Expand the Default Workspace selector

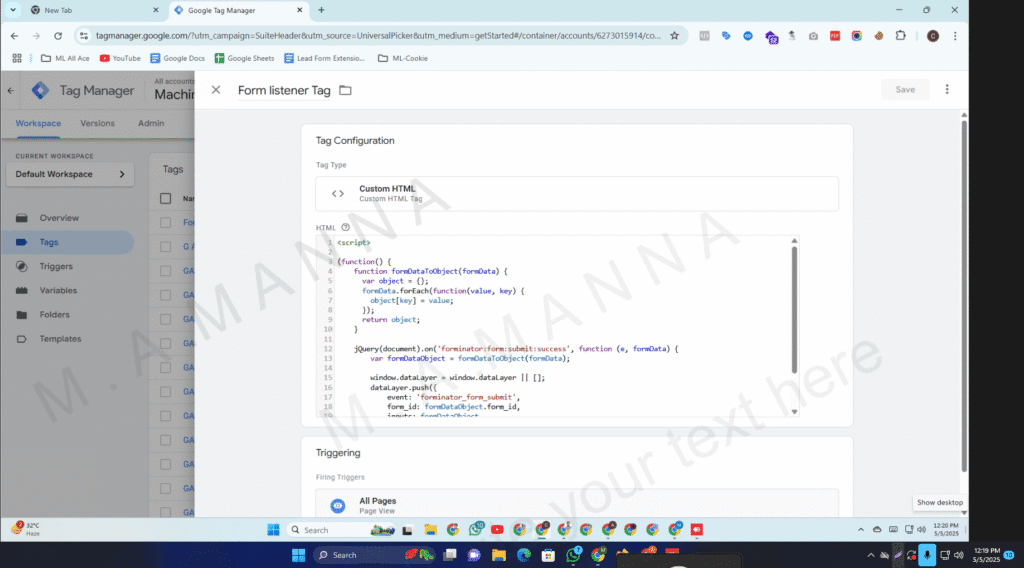pyautogui.click(x=69, y=174)
